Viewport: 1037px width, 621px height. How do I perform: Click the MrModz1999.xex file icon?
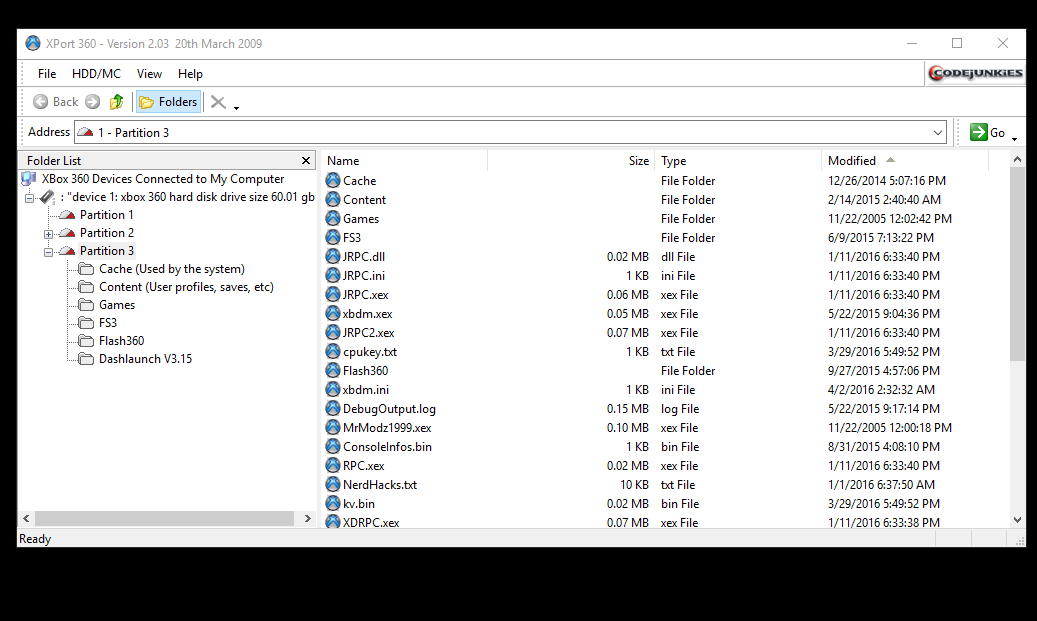point(333,427)
